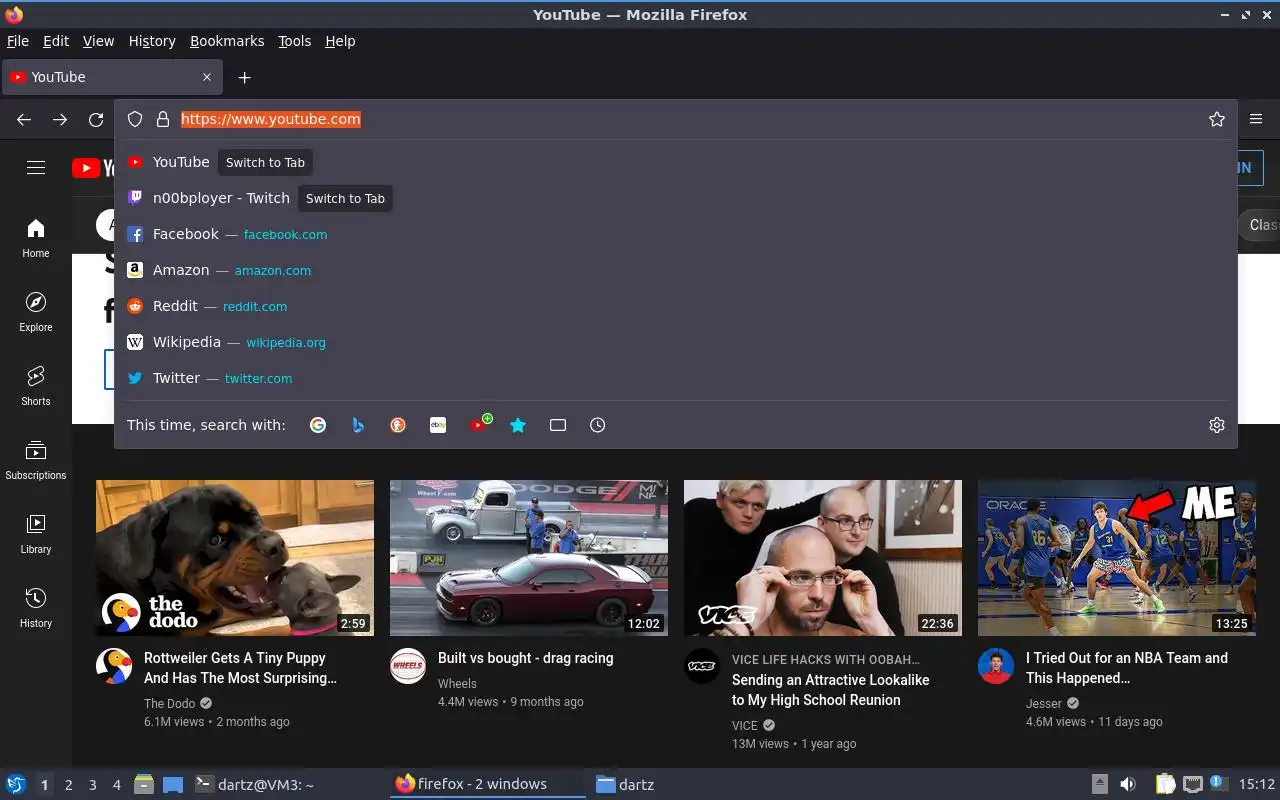
Task: Open the taskbar application launcher menu
Action: [x=16, y=785]
